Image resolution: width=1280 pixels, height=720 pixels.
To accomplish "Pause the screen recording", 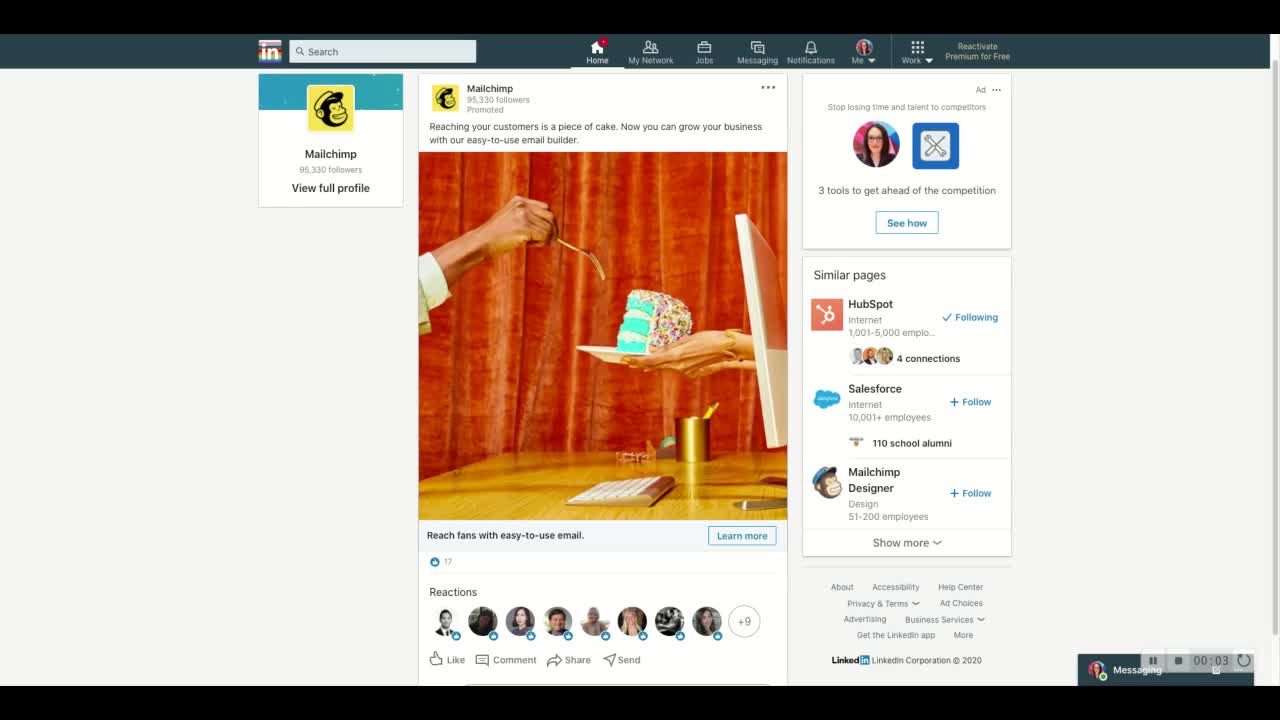I will pyautogui.click(x=1153, y=661).
